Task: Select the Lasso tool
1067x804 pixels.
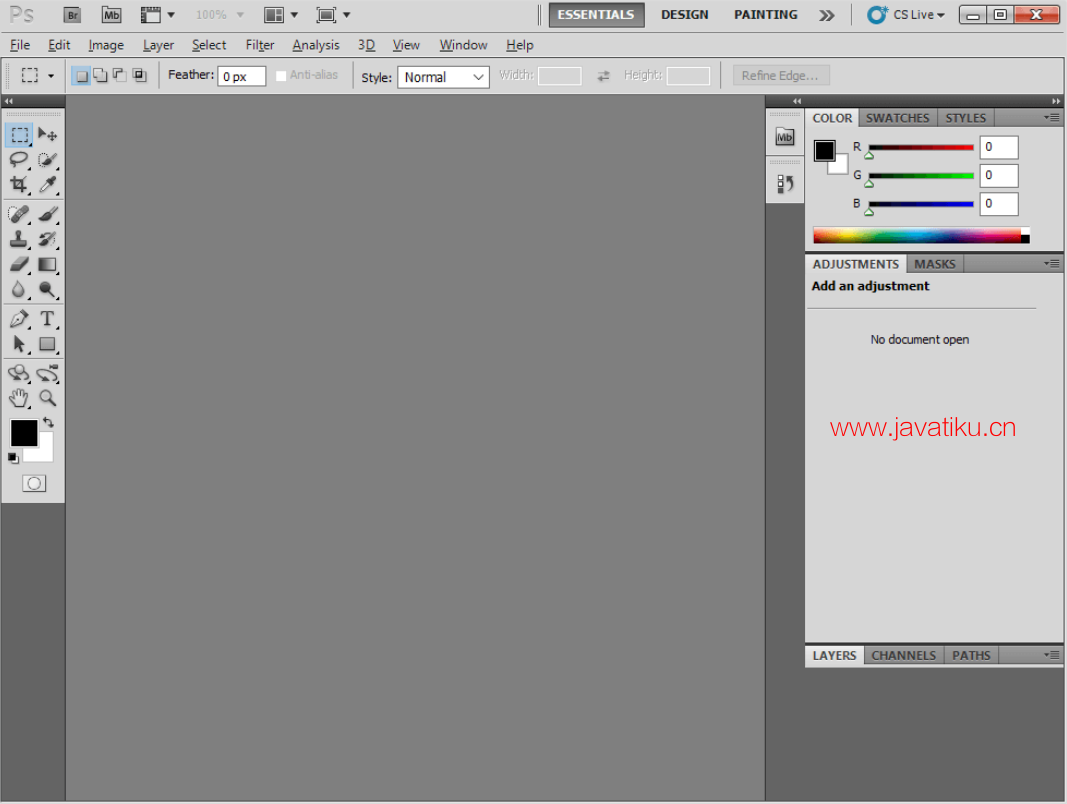Action: pyautogui.click(x=19, y=160)
